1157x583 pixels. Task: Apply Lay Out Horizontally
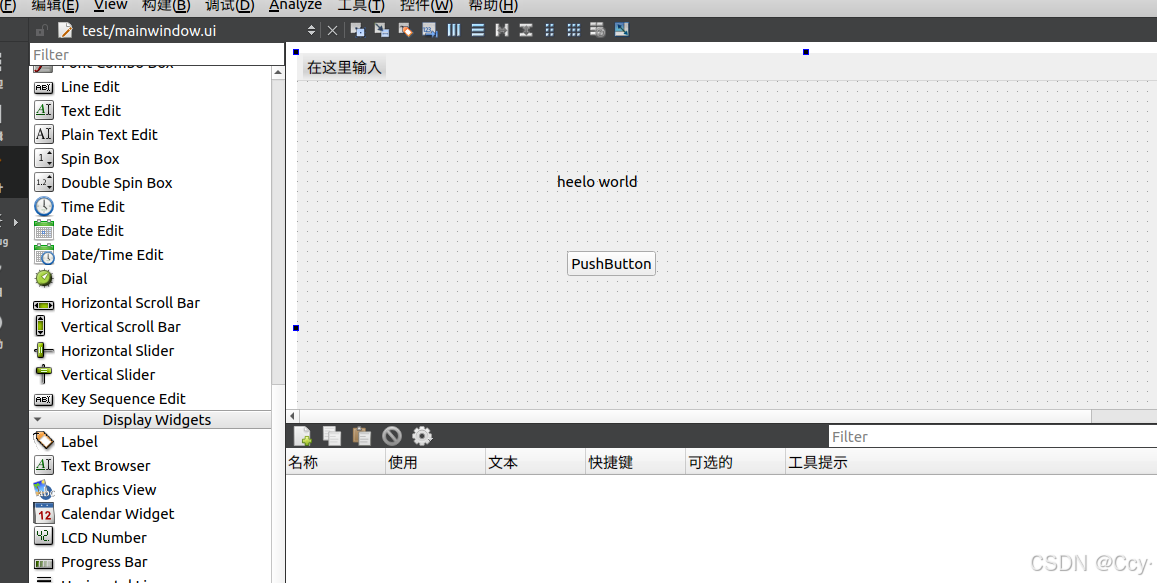[x=454, y=30]
